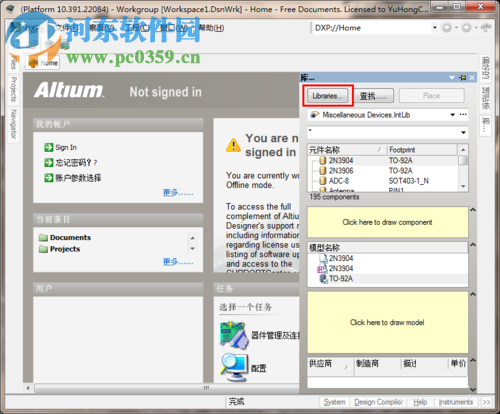
Task: Click 更多 link under 当前条目
Action: 178,262
